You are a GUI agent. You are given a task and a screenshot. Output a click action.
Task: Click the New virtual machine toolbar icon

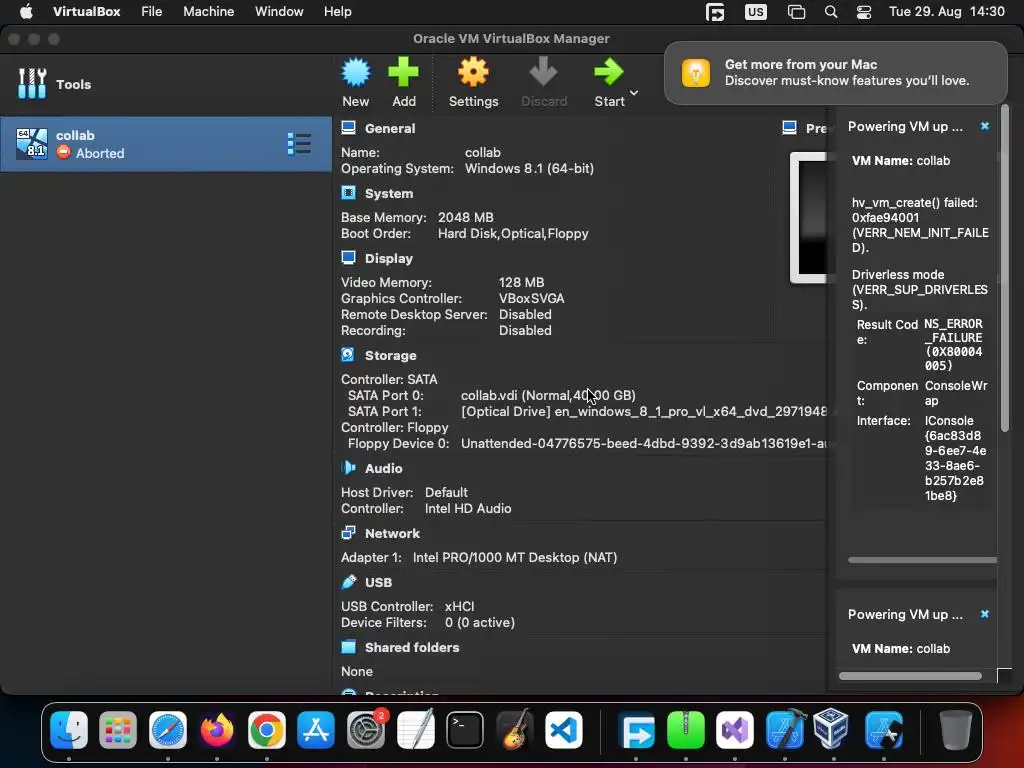pos(356,72)
